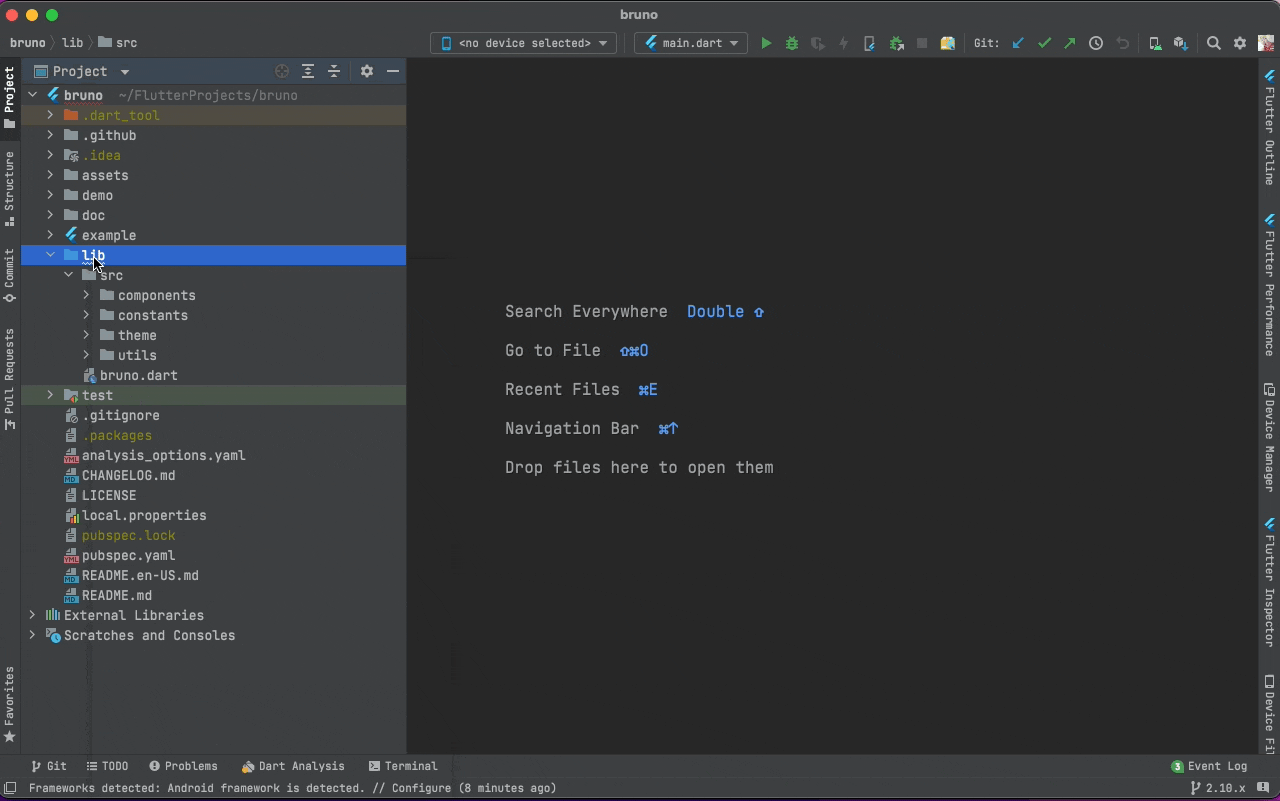Image resolution: width=1280 pixels, height=801 pixels.
Task: Open the TODO tool window tab
Action: click(x=107, y=766)
